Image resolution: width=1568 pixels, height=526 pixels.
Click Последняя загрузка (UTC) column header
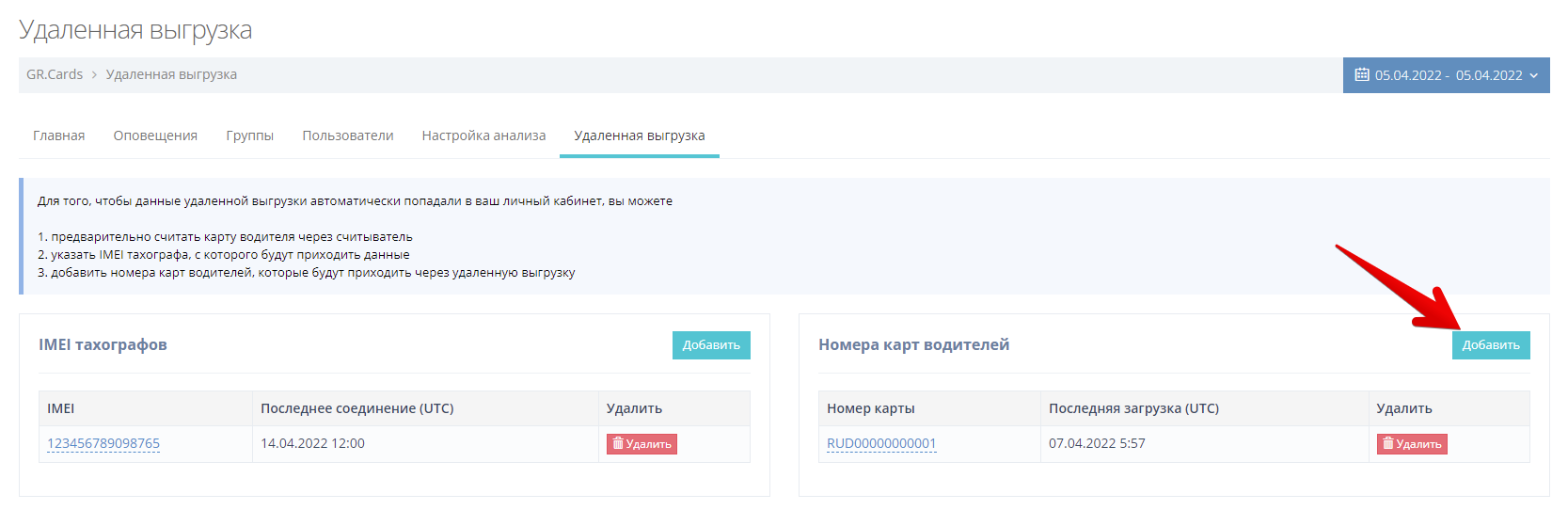click(1133, 408)
